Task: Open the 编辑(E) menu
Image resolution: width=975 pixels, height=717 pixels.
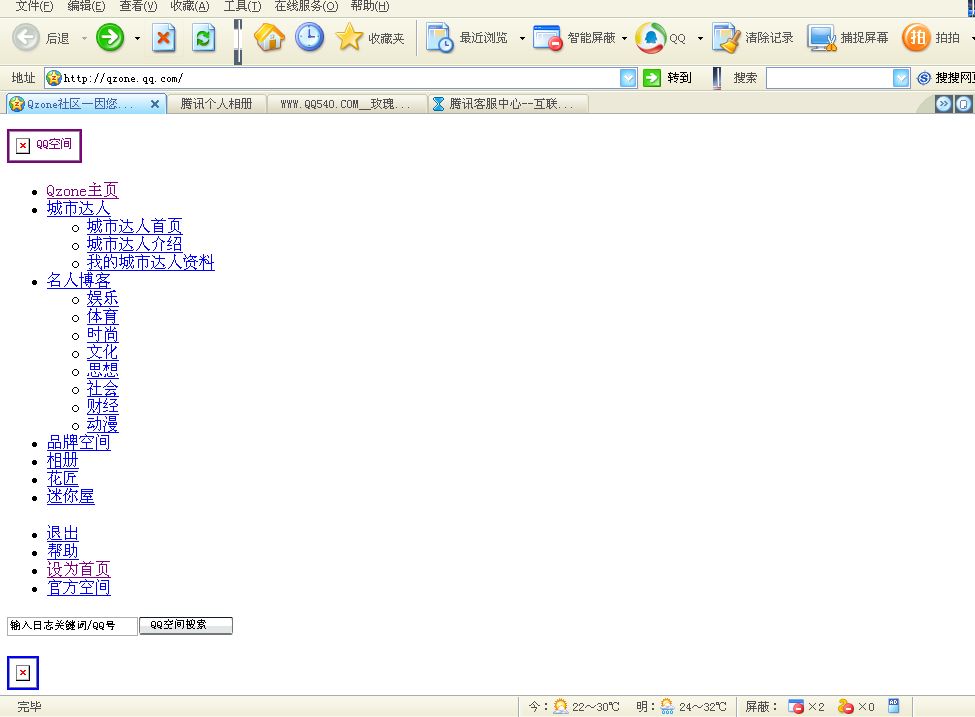Action: 86,6
